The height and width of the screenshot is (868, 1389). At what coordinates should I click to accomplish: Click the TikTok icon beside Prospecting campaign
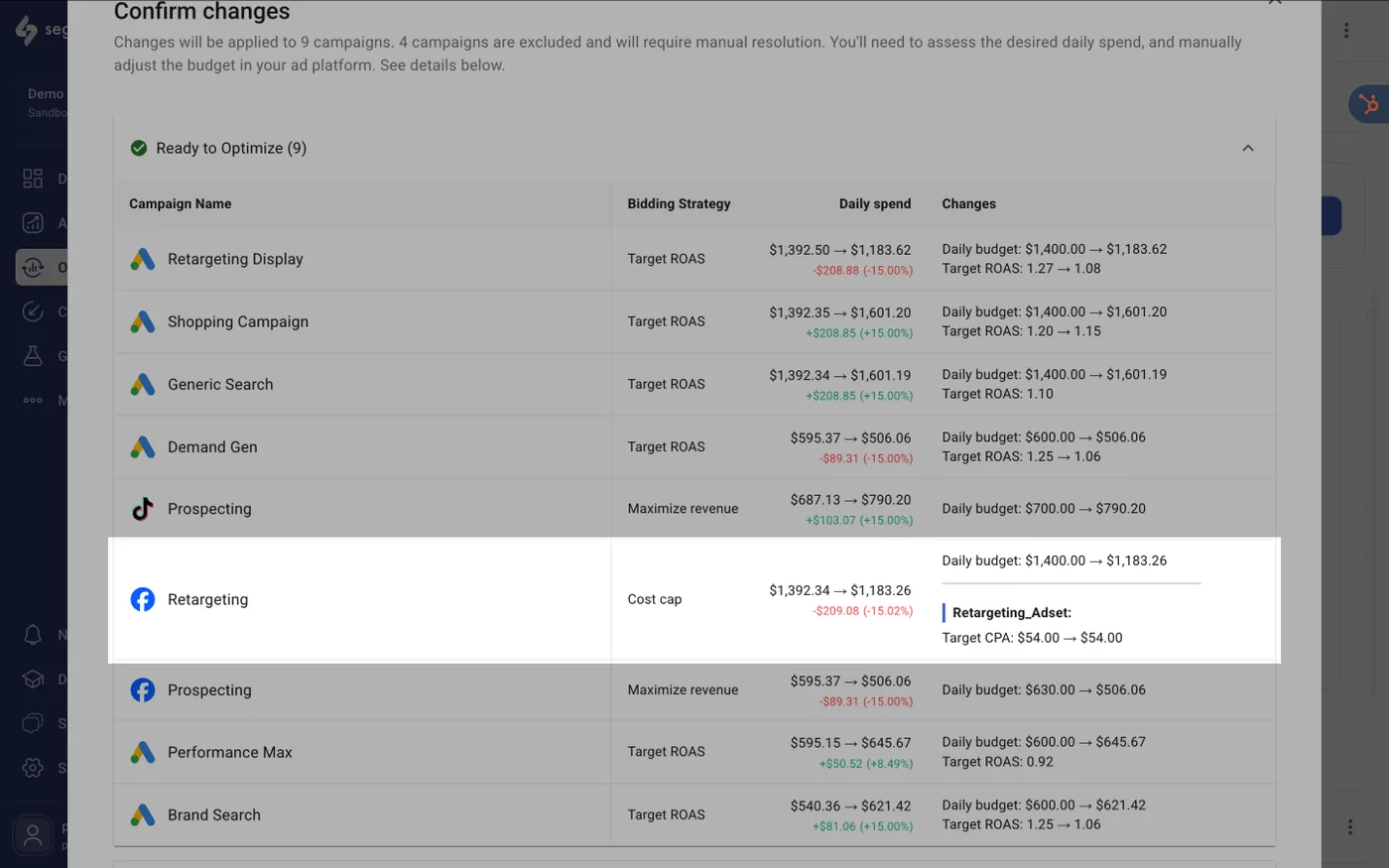tap(142, 508)
